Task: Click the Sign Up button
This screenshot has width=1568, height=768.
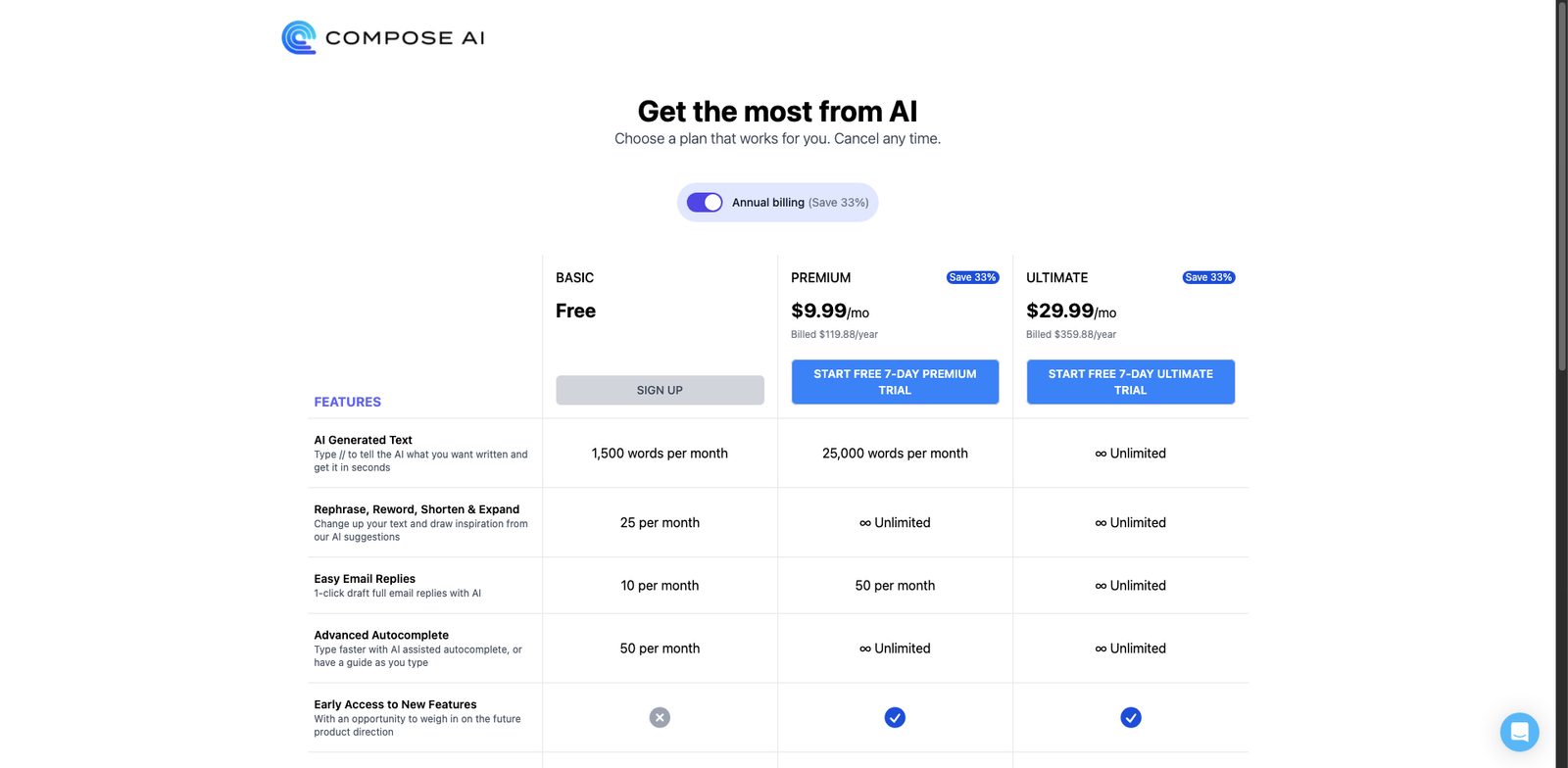Action: [660, 390]
